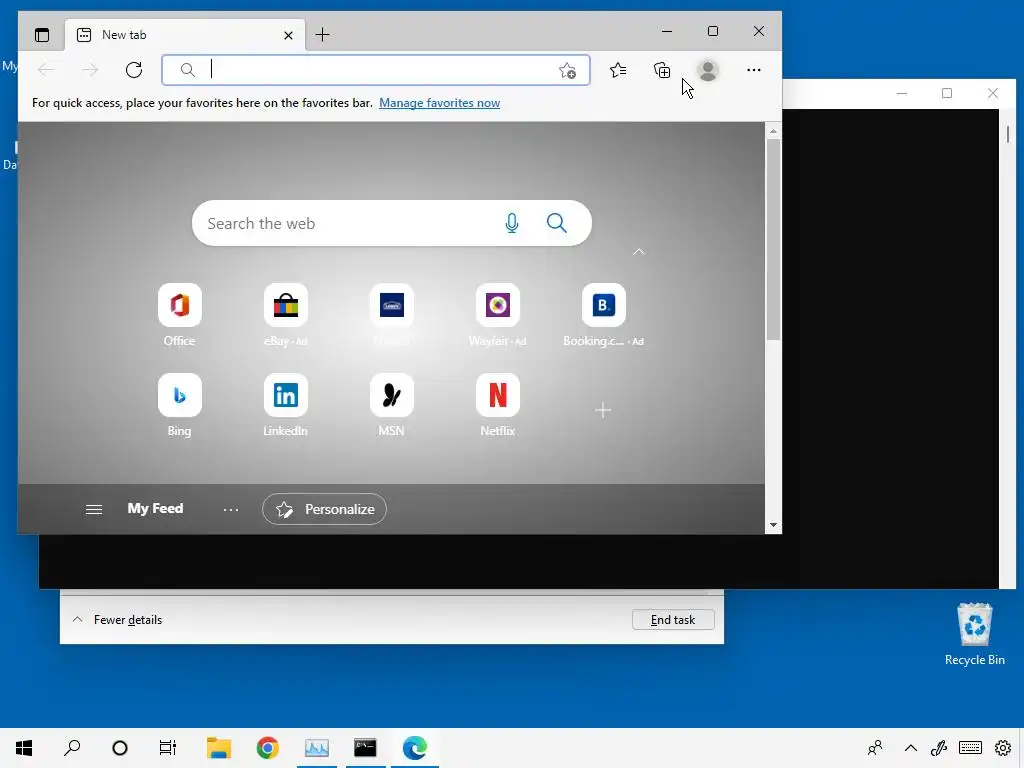Select the New tab tab
The height and width of the screenshot is (768, 1024).
185,35
